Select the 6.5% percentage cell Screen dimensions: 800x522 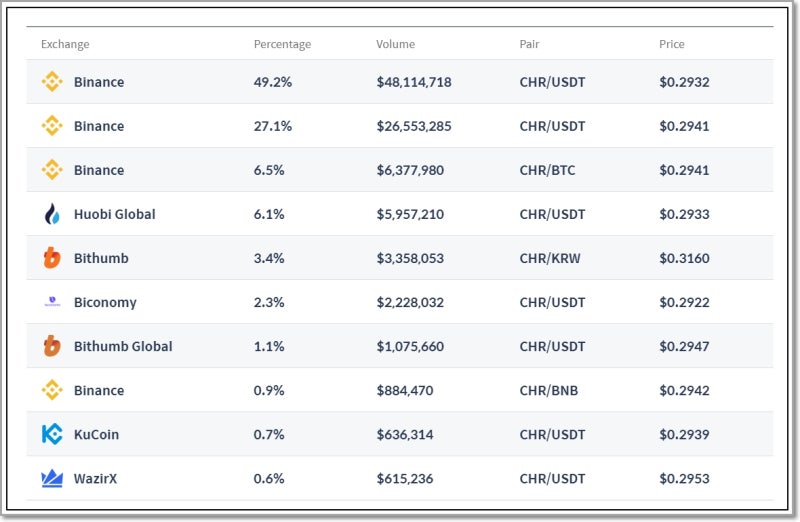(x=269, y=170)
